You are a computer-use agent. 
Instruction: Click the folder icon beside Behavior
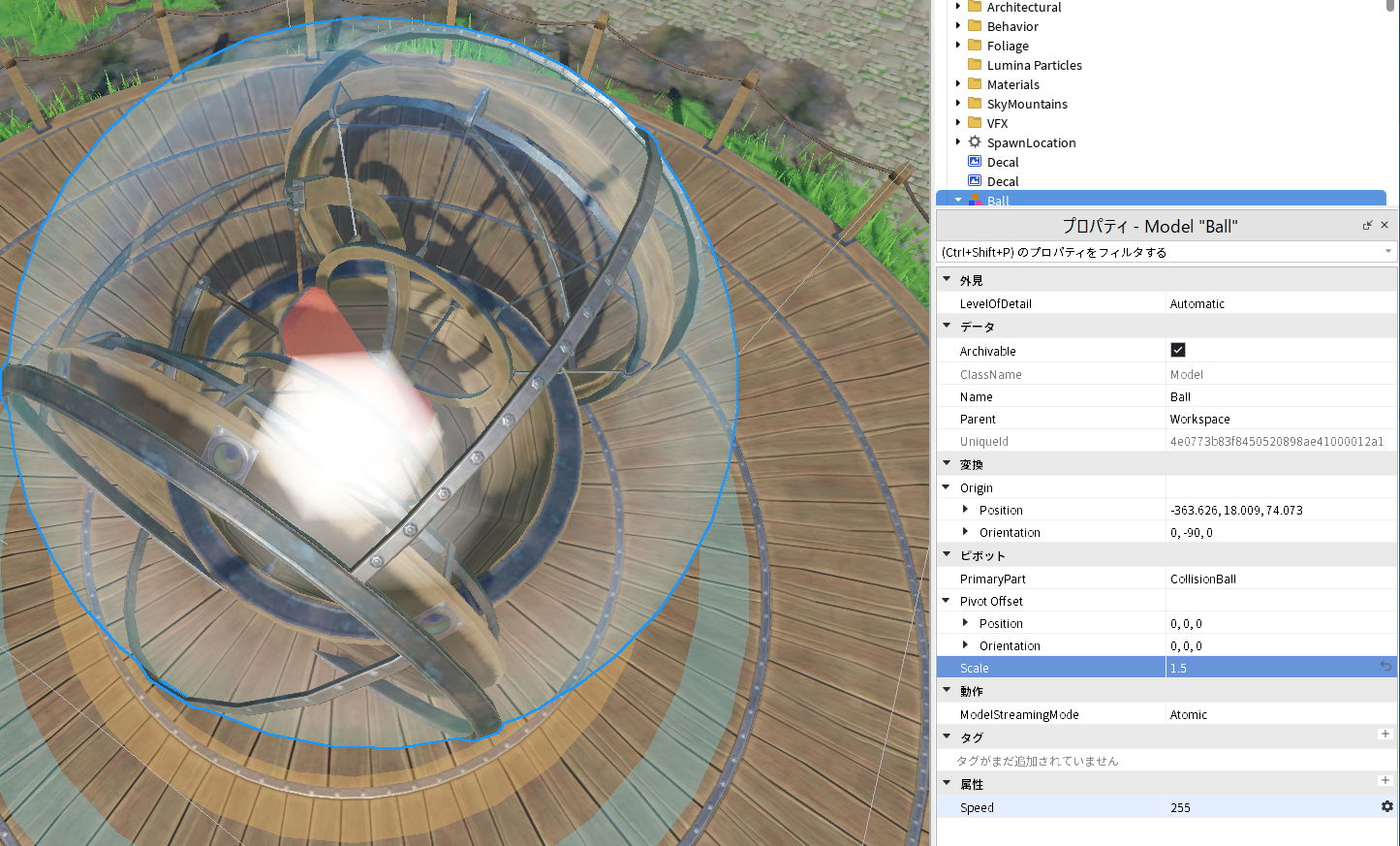click(x=975, y=26)
